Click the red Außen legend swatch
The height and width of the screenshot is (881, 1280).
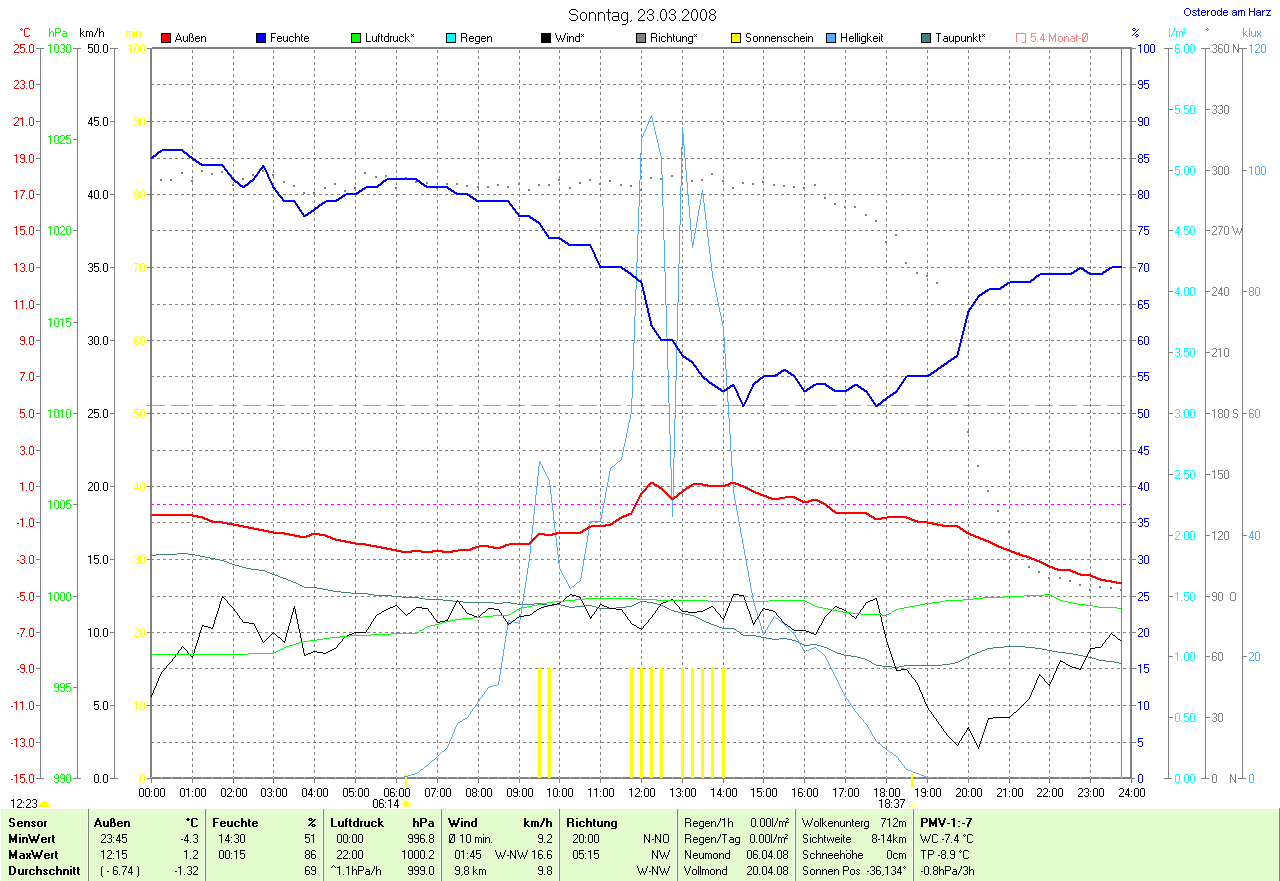pyautogui.click(x=167, y=38)
